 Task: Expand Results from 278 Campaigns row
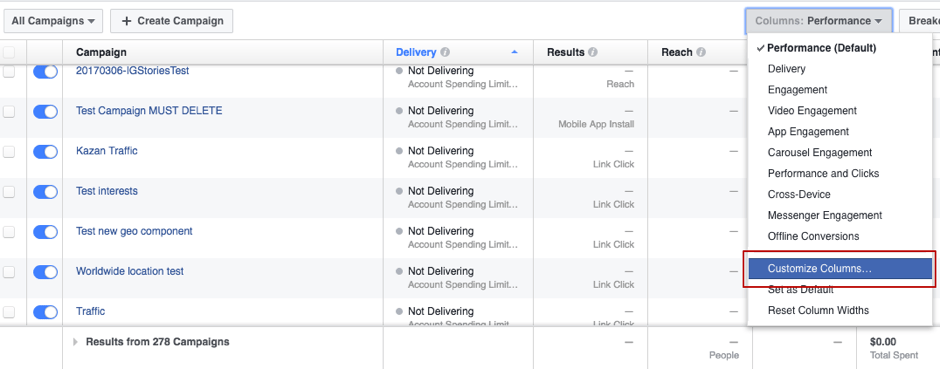point(76,342)
